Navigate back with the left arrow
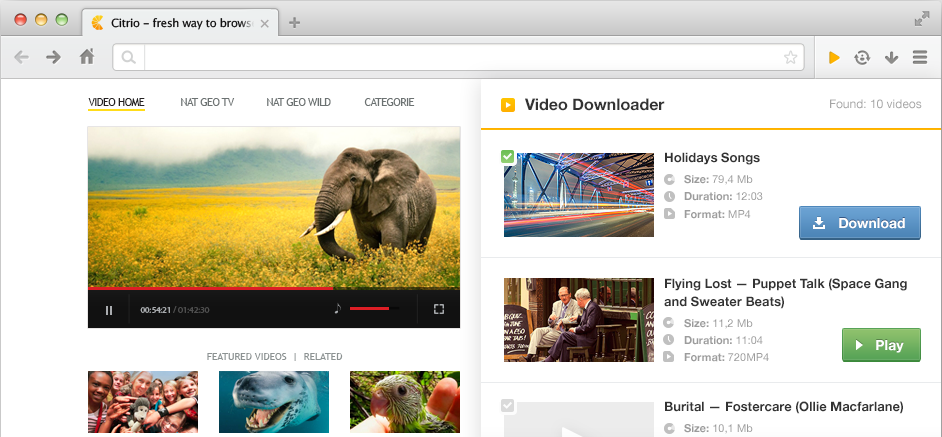The height and width of the screenshot is (437, 942). click(x=21, y=57)
